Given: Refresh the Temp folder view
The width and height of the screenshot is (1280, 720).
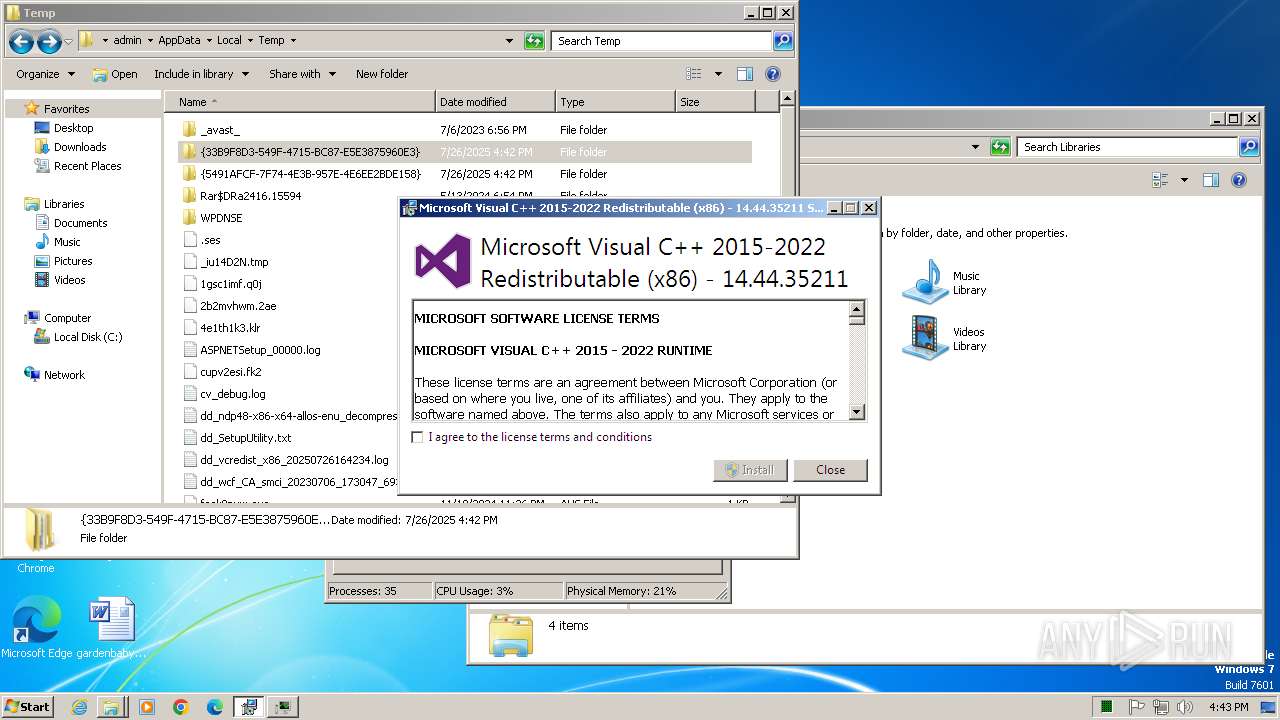Looking at the screenshot, I should (535, 41).
